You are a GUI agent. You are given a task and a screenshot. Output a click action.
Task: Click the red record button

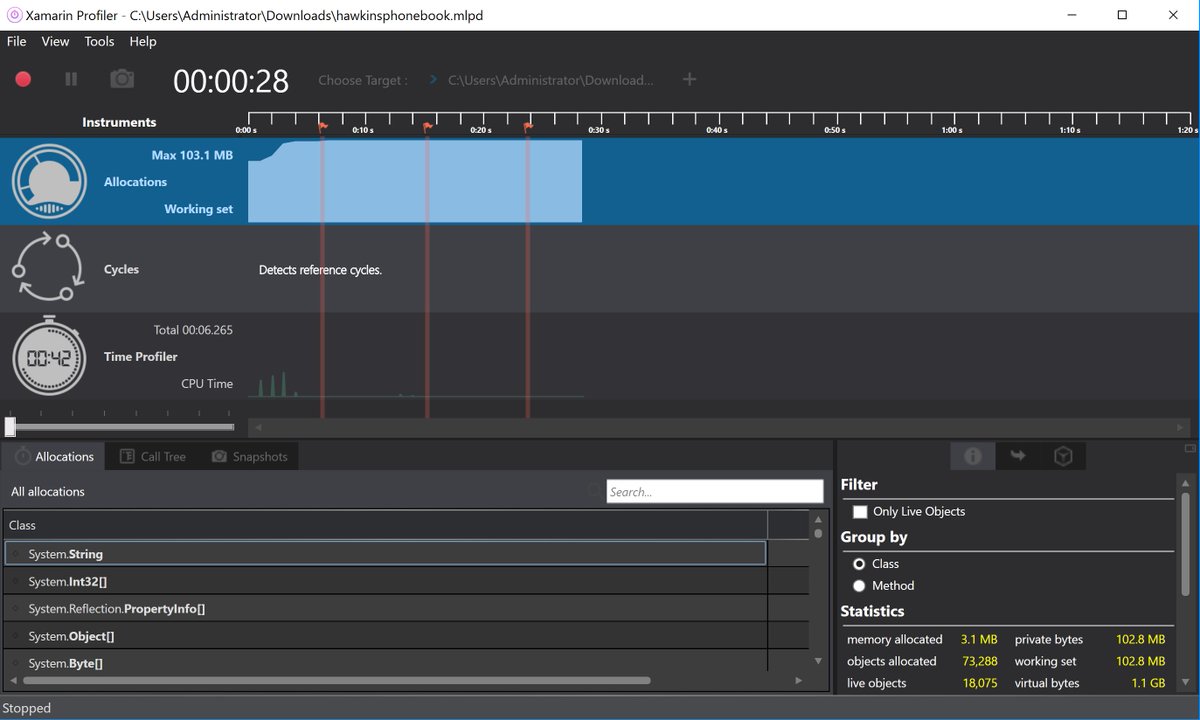[23, 79]
